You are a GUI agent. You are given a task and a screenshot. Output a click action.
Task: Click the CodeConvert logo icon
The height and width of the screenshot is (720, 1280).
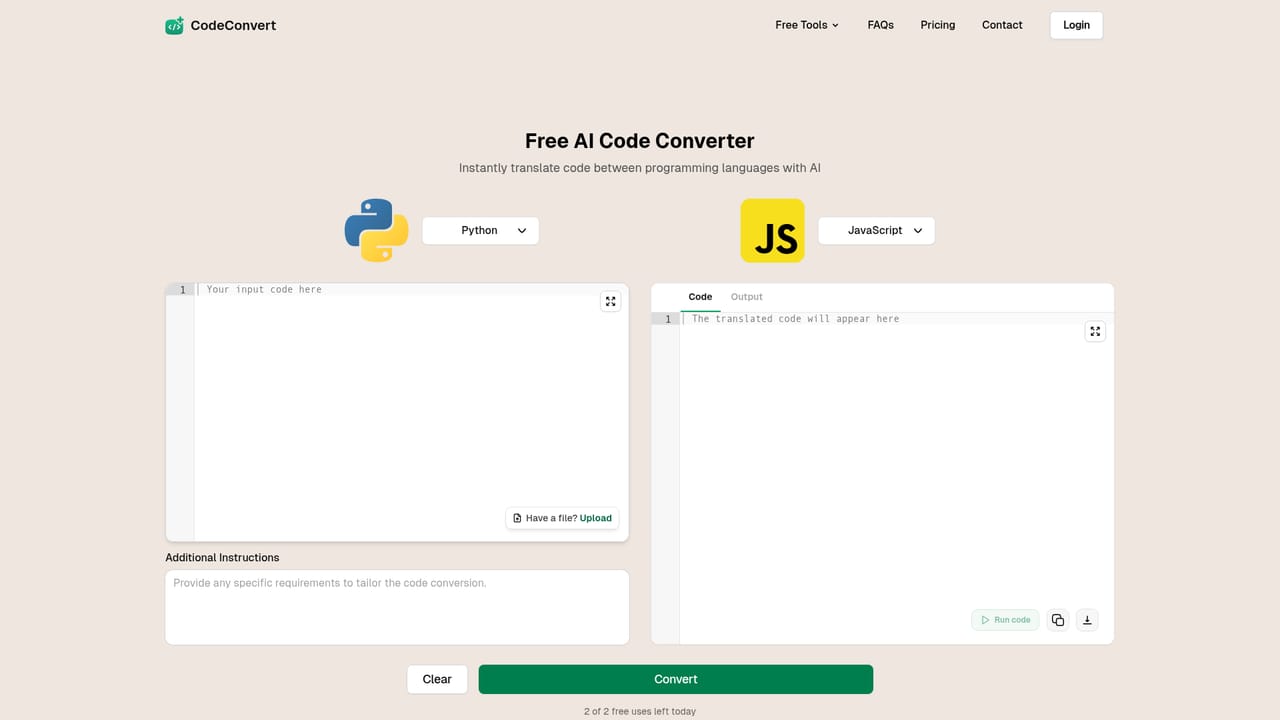tap(175, 25)
